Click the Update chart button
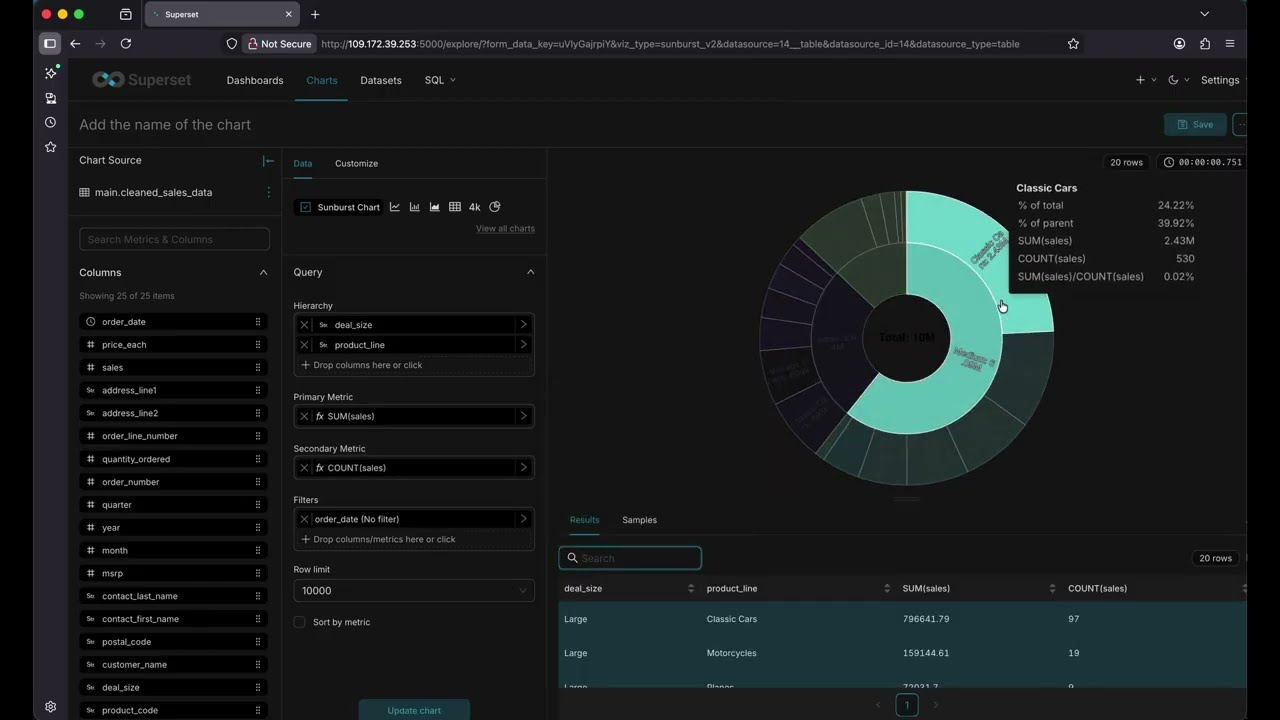The width and height of the screenshot is (1280, 720). coord(414,710)
